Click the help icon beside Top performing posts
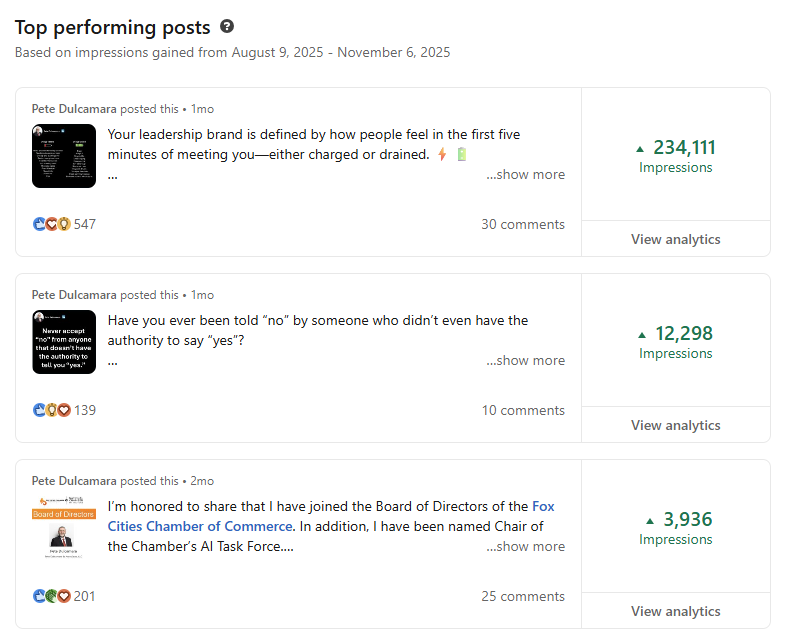Viewport: 789px width, 638px height. (x=227, y=27)
